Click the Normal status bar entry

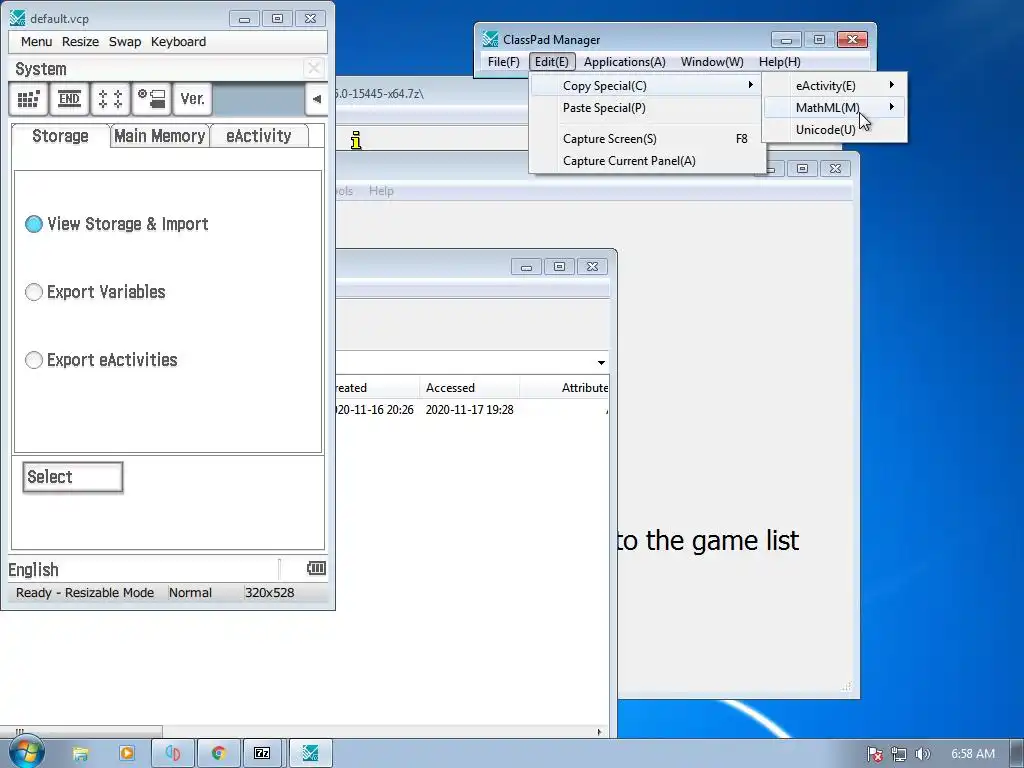190,593
